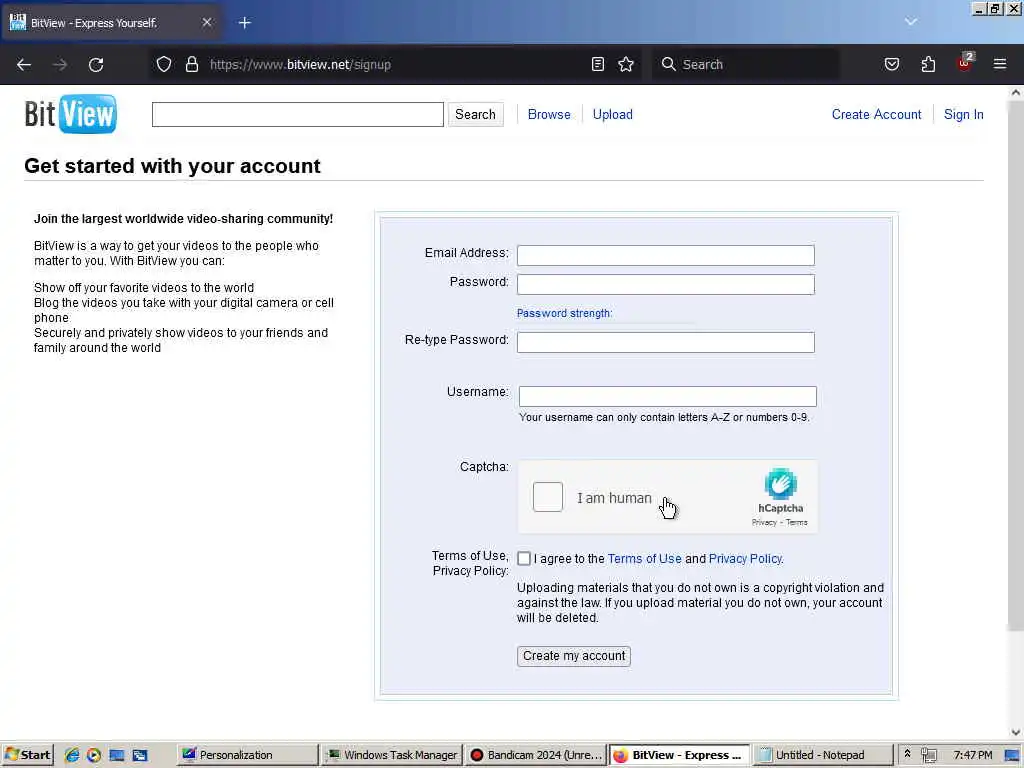Image resolution: width=1024 pixels, height=768 pixels.
Task: Switch to Untitled - Notepad in taskbar
Action: pyautogui.click(x=822, y=755)
